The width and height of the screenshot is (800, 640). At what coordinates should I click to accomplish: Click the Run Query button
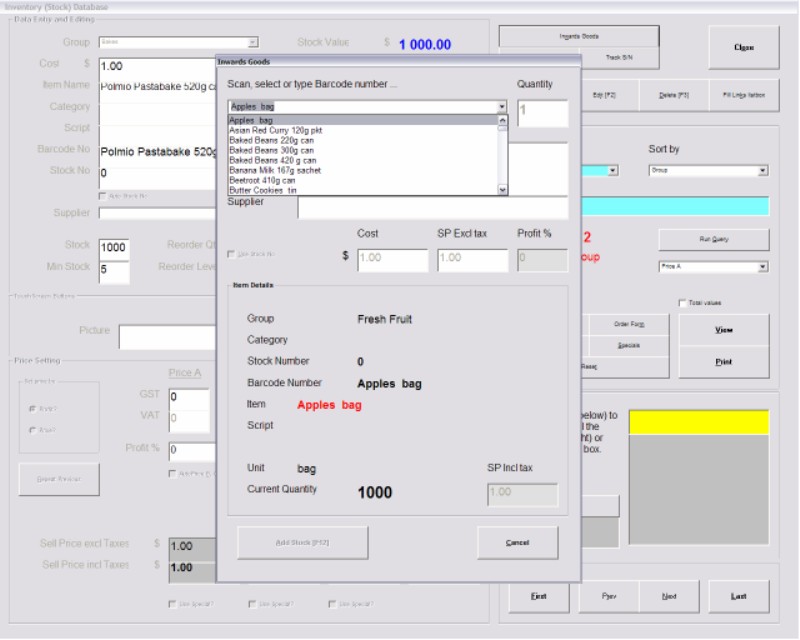tap(713, 239)
